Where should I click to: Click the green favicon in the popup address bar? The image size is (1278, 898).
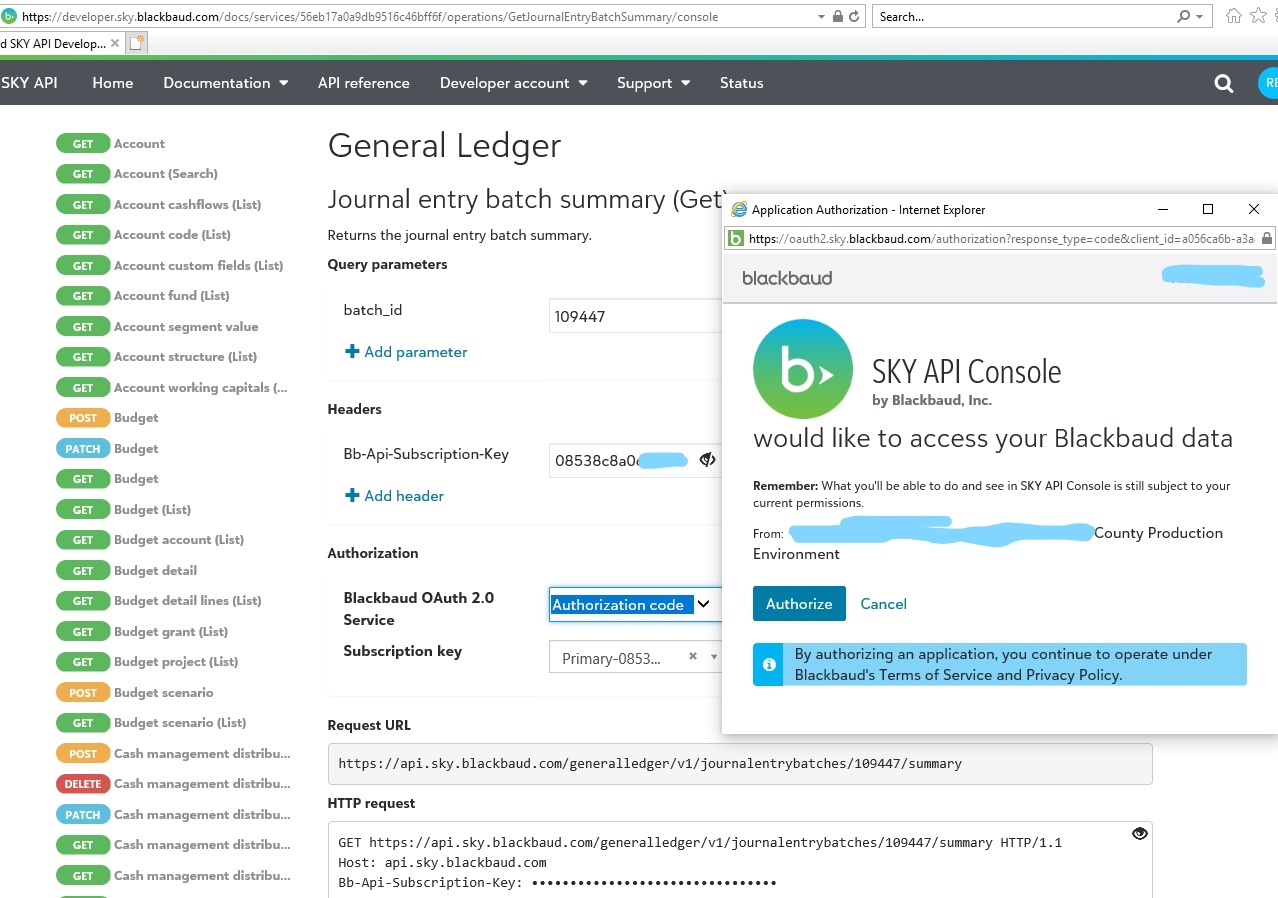(x=736, y=239)
